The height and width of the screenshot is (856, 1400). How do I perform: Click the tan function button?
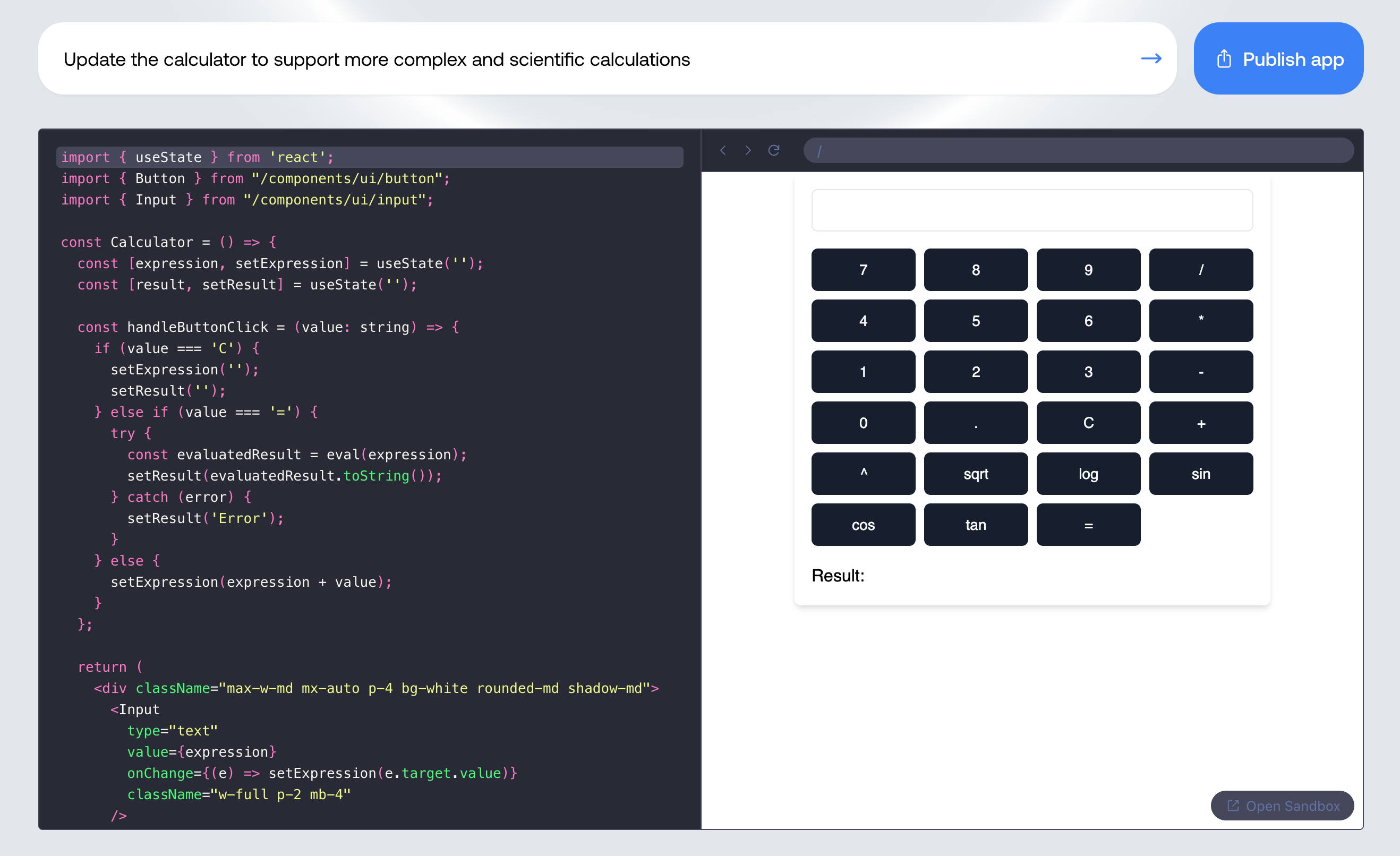click(976, 524)
